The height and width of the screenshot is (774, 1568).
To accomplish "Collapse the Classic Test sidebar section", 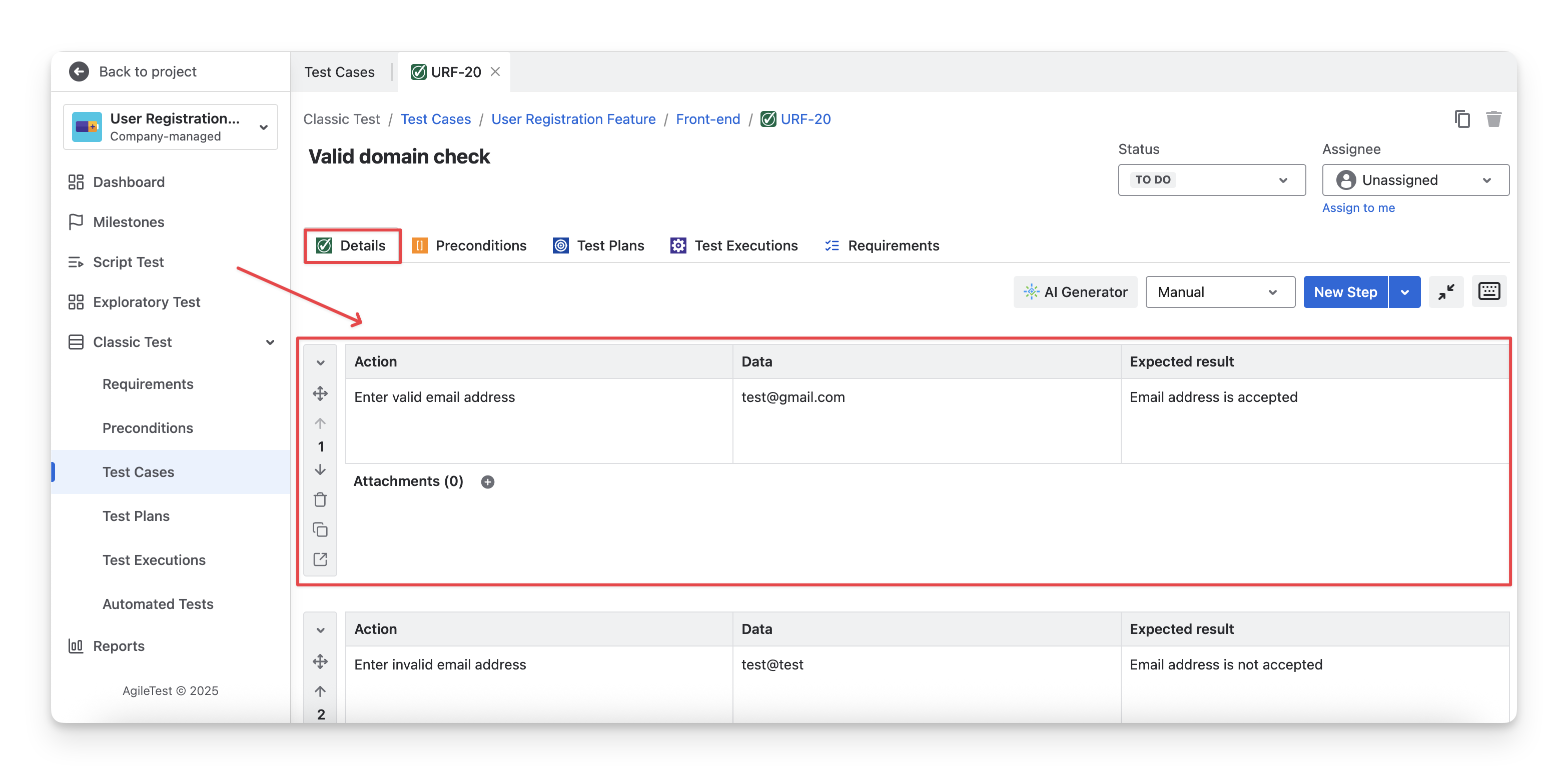I will pos(270,342).
